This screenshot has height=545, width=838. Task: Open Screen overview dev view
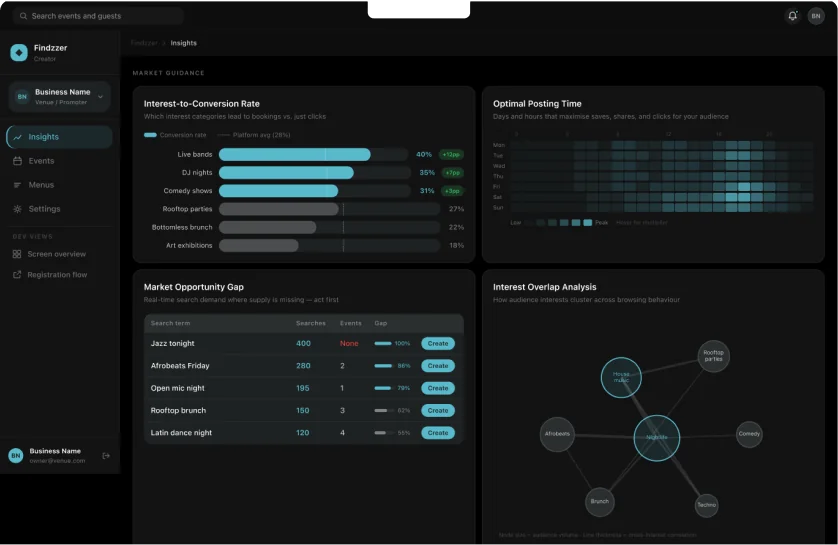[57, 254]
